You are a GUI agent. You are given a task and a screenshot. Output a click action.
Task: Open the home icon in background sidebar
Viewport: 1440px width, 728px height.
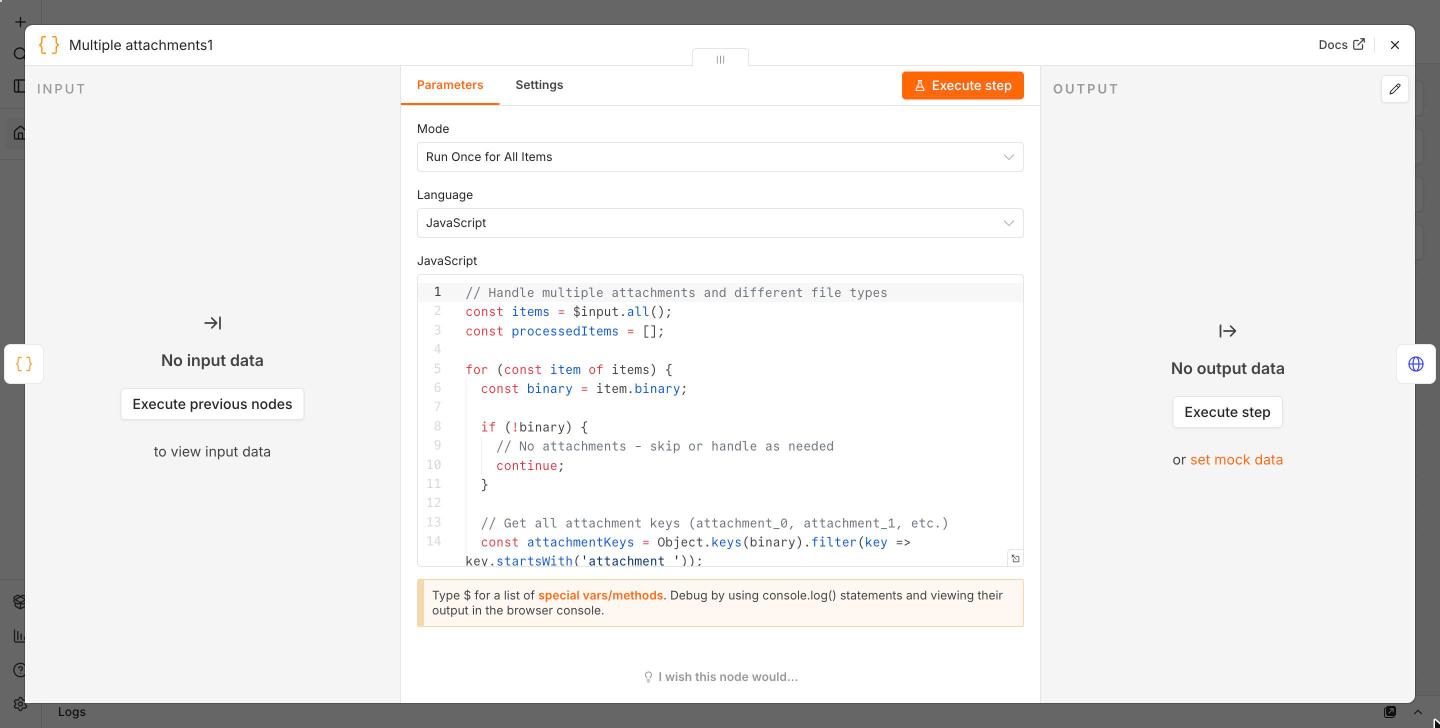click(19, 133)
